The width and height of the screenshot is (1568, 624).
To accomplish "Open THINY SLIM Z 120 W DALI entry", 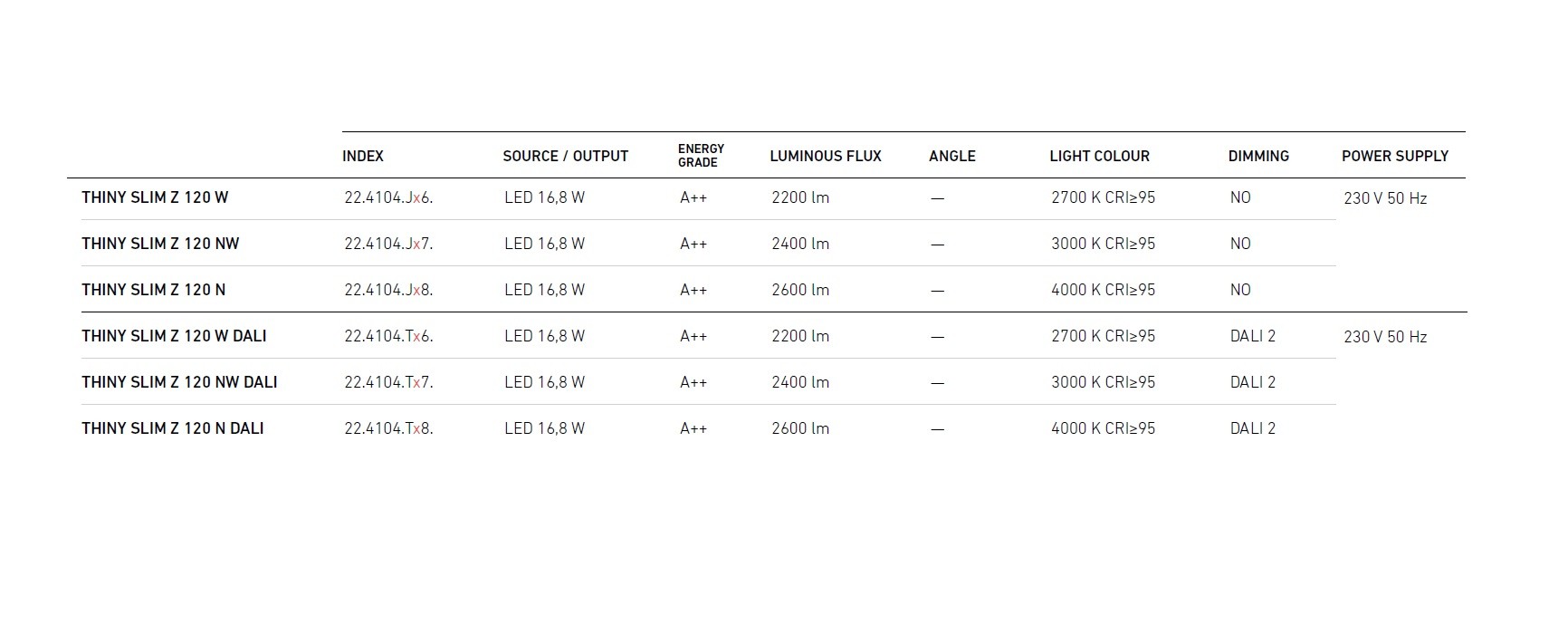I will pyautogui.click(x=174, y=336).
